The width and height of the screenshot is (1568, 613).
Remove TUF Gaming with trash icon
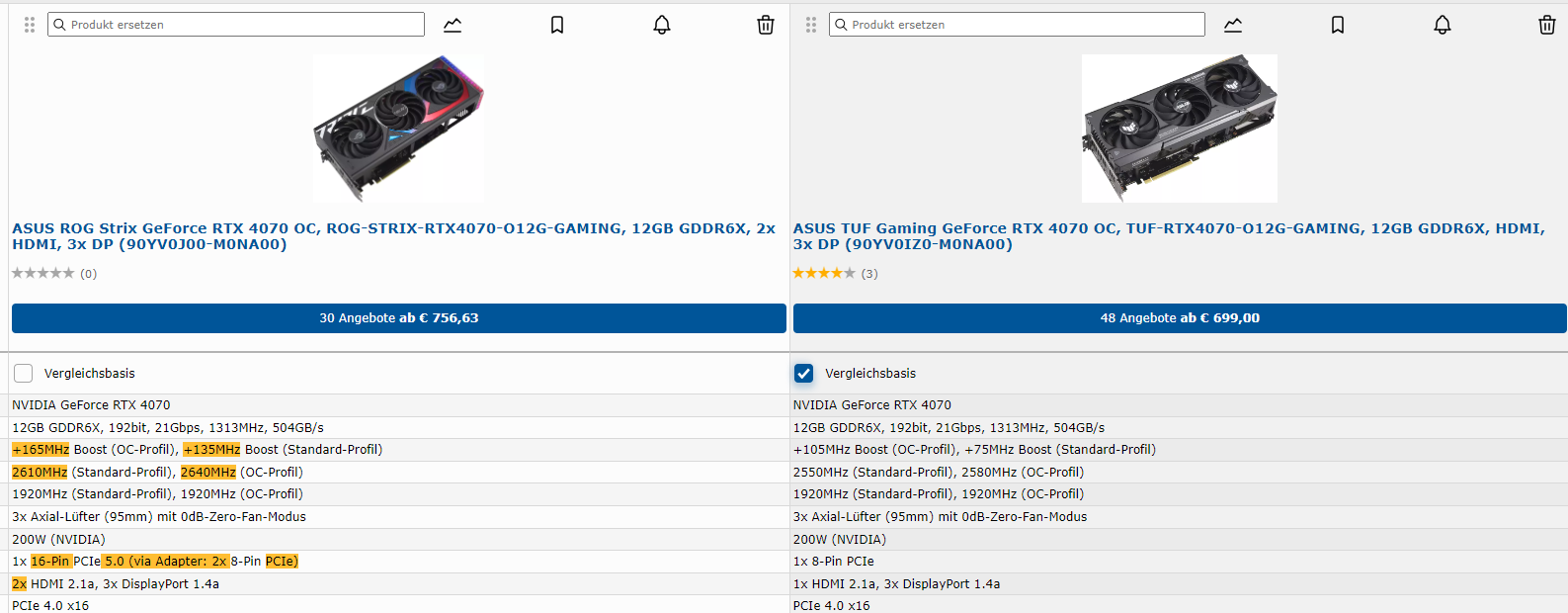pyautogui.click(x=1547, y=25)
